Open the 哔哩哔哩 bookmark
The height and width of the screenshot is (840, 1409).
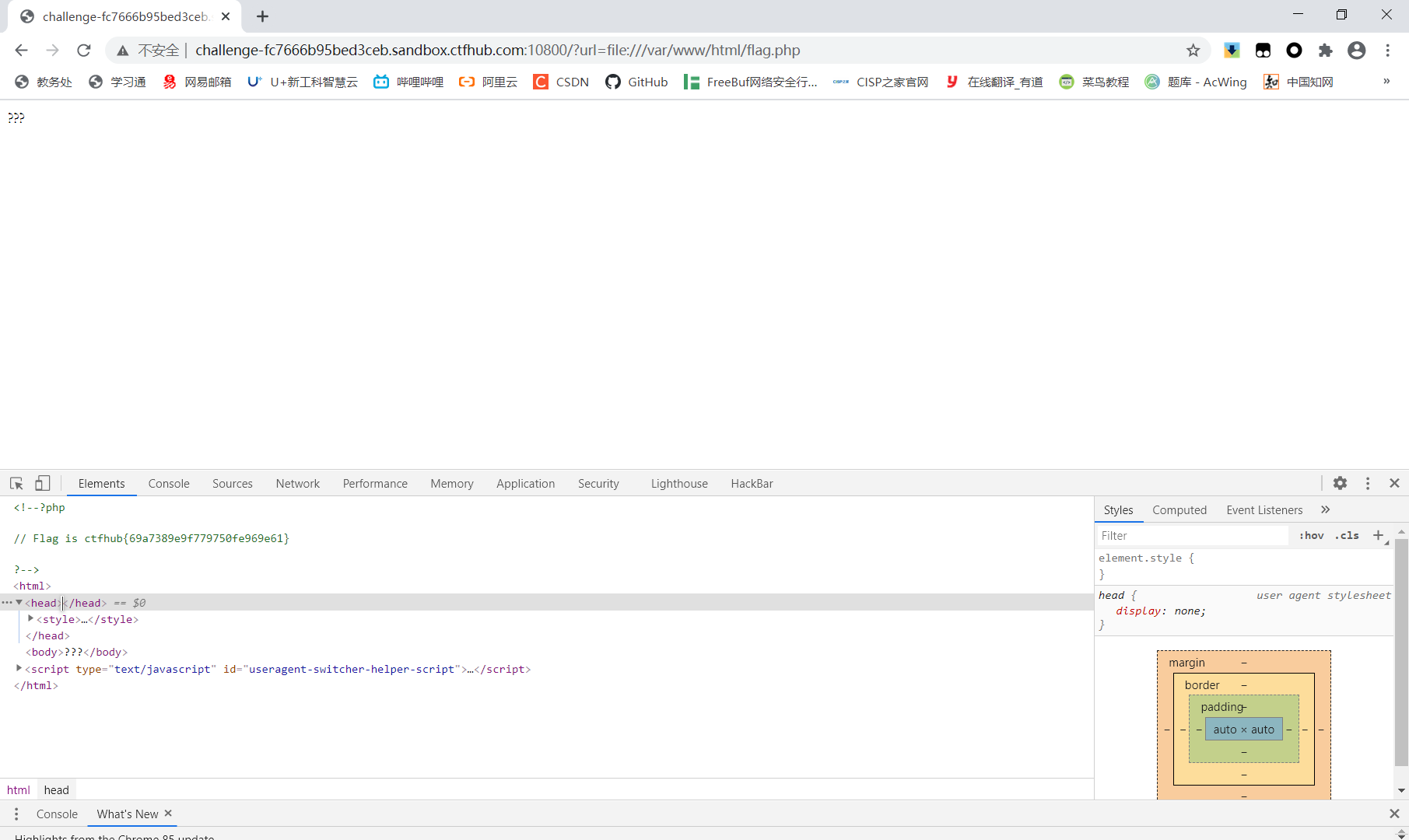pyautogui.click(x=408, y=82)
